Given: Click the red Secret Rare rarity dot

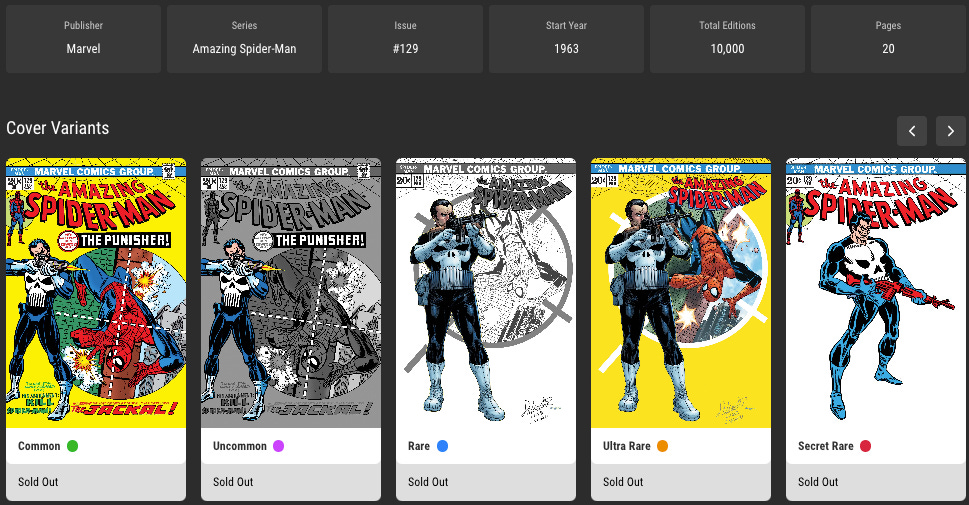Looking at the screenshot, I should tap(865, 446).
